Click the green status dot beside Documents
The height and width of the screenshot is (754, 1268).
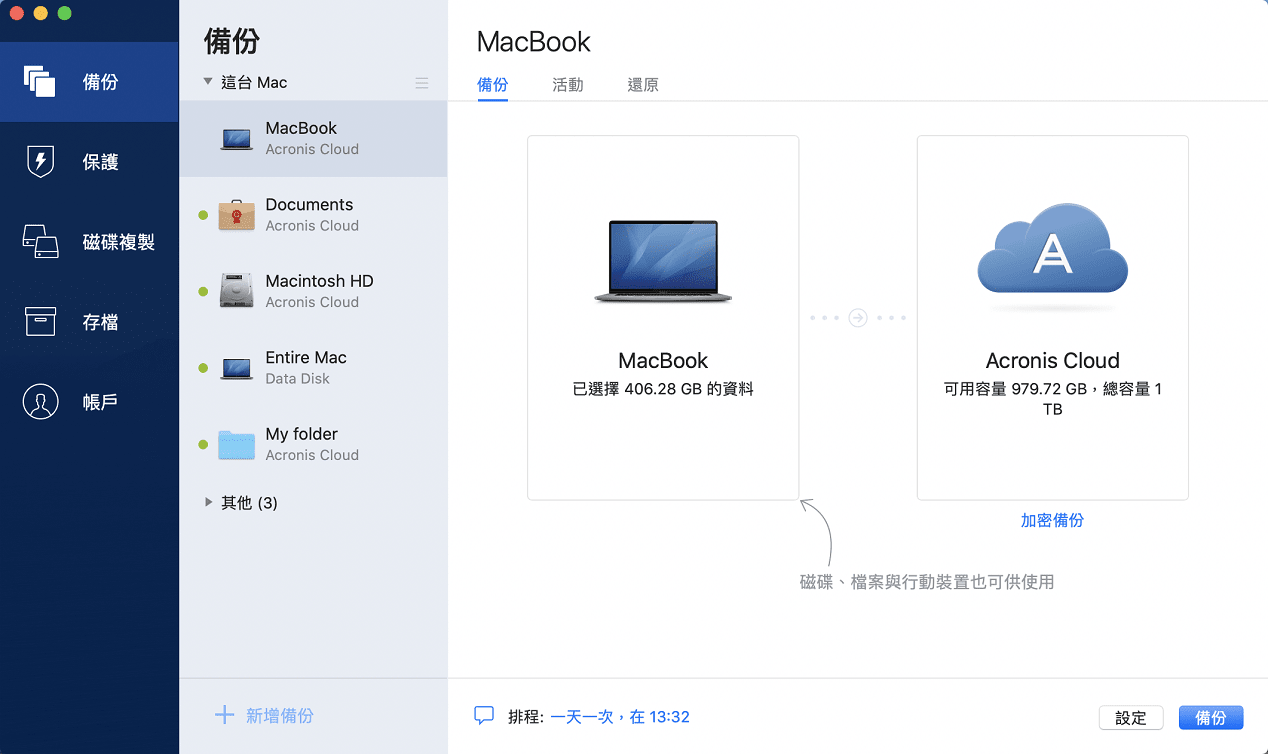[203, 215]
